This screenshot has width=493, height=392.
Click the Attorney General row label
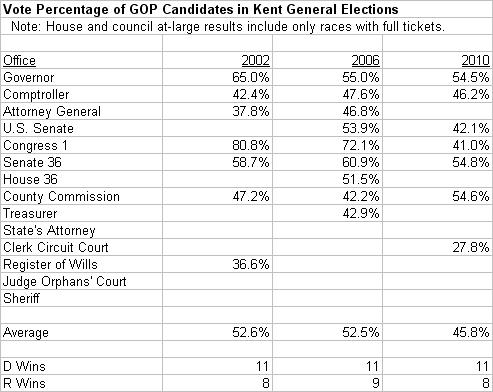click(52, 111)
